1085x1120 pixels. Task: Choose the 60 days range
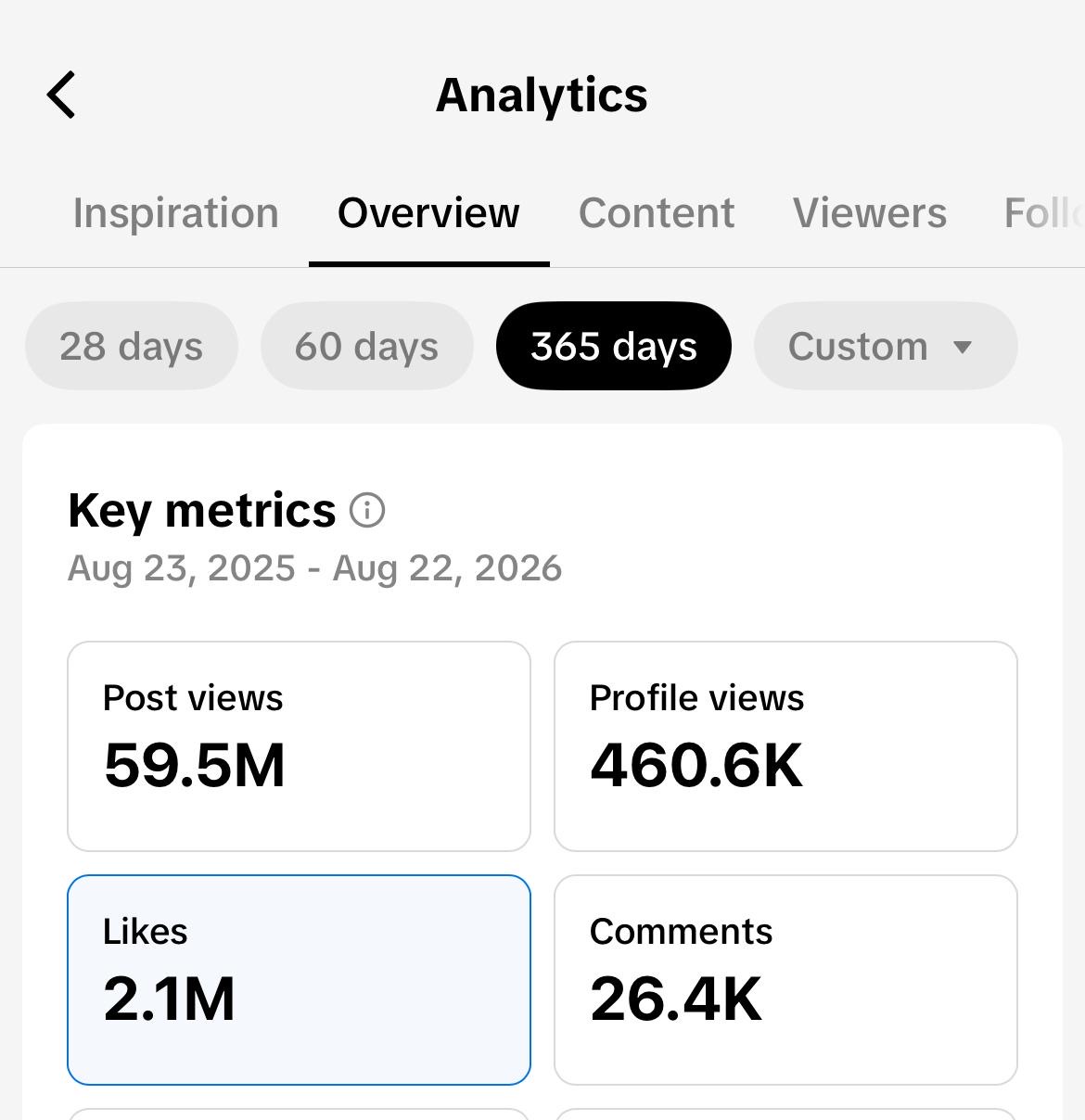click(x=367, y=346)
